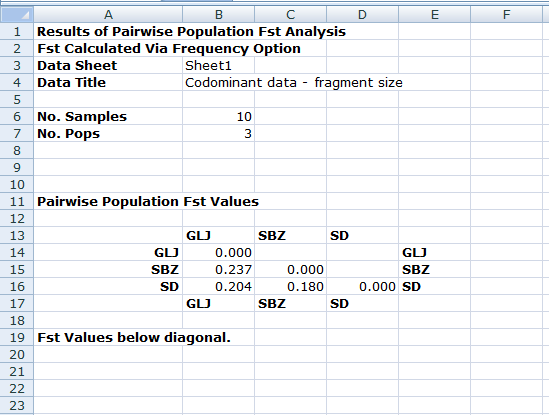
Task: Click the 0.204 Fst value cell
Action: point(218,287)
